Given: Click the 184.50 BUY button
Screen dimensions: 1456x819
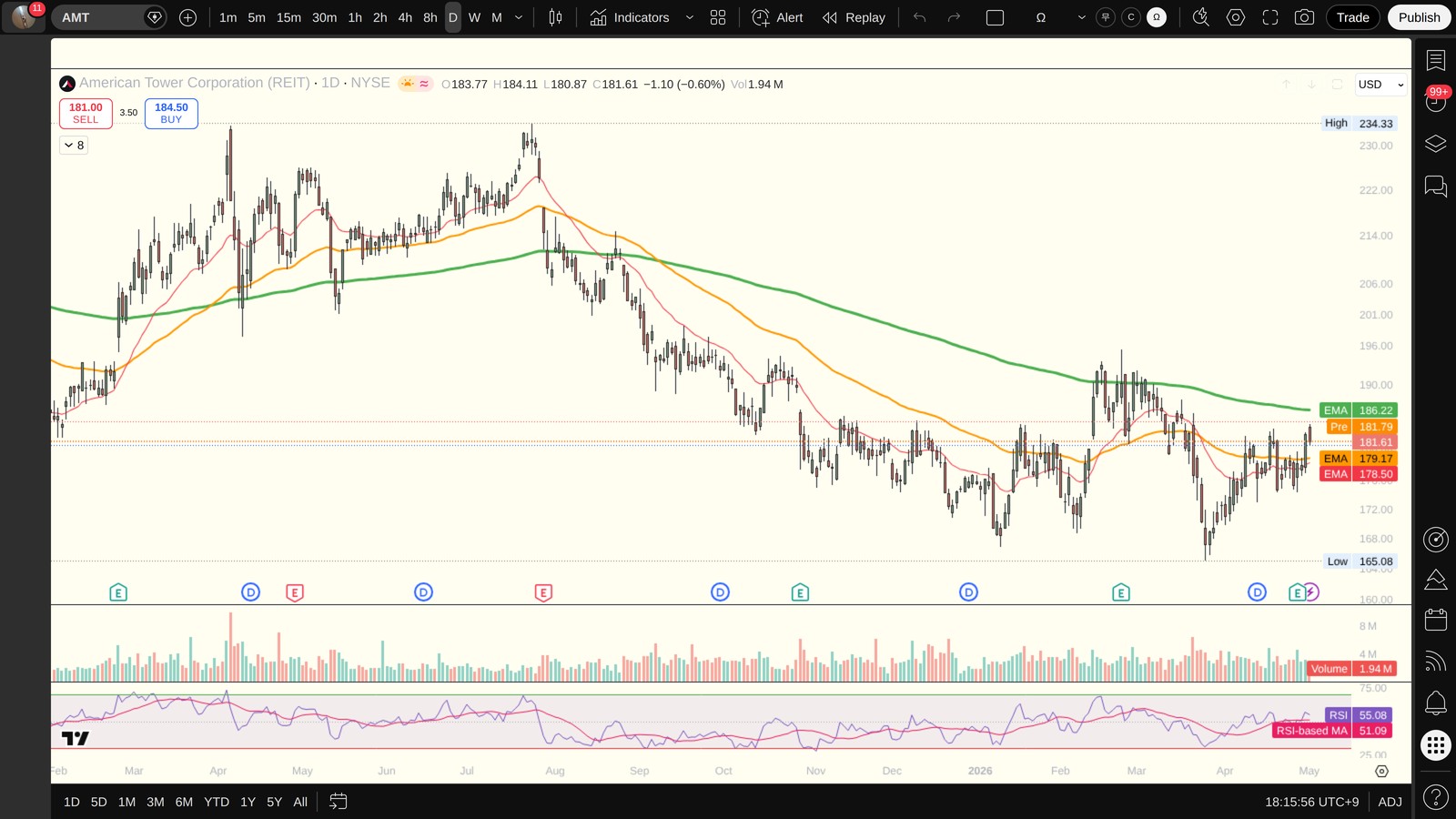Looking at the screenshot, I should [x=171, y=113].
